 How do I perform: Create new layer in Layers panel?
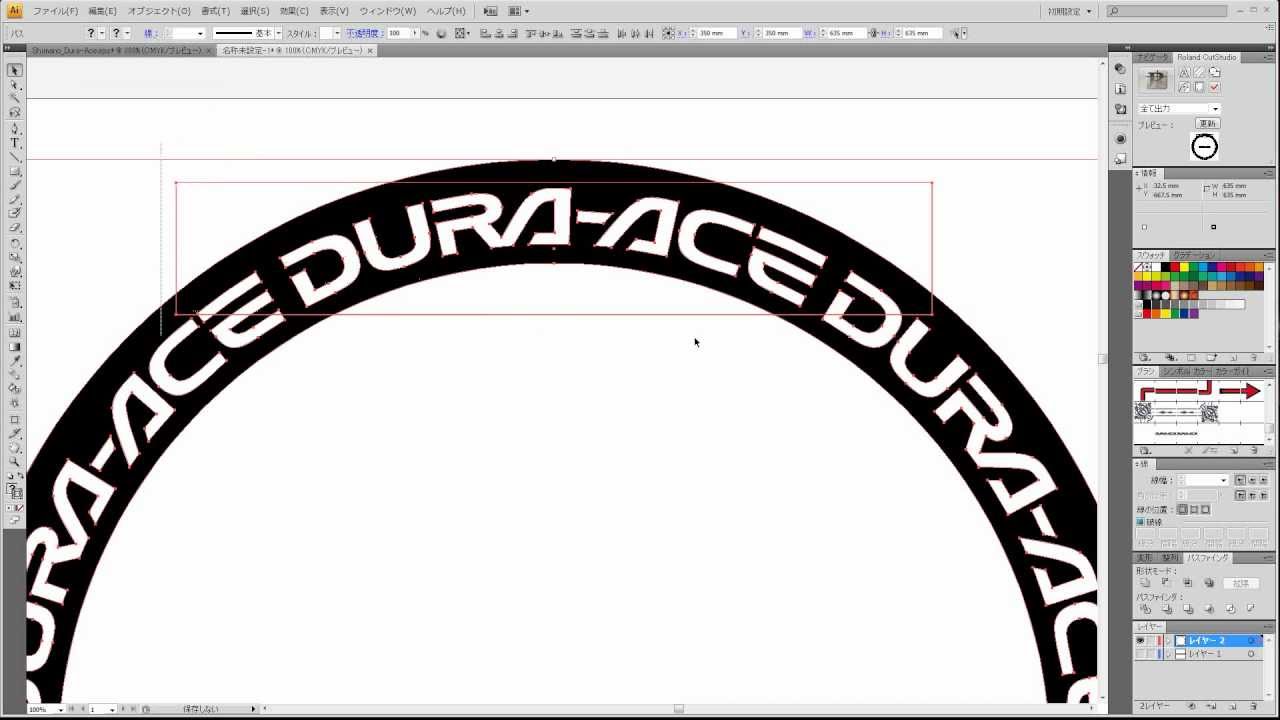click(x=1232, y=706)
